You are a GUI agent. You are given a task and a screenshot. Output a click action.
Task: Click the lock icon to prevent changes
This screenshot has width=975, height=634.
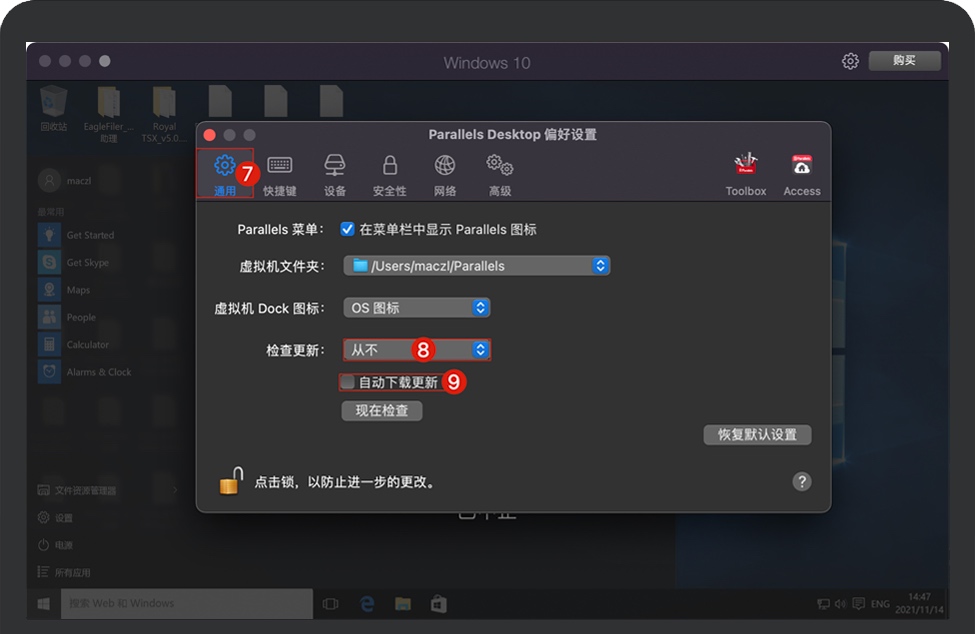point(231,481)
